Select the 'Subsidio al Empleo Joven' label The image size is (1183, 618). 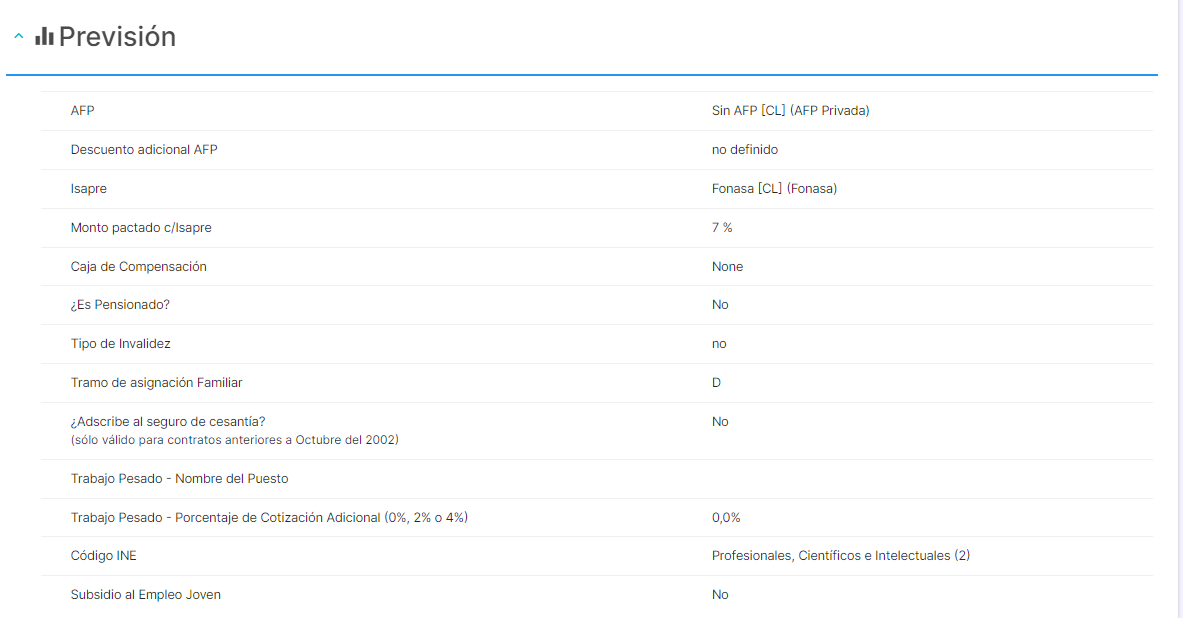pos(145,595)
